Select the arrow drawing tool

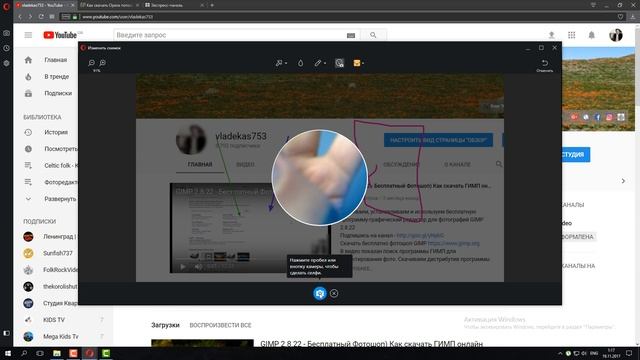(x=279, y=63)
